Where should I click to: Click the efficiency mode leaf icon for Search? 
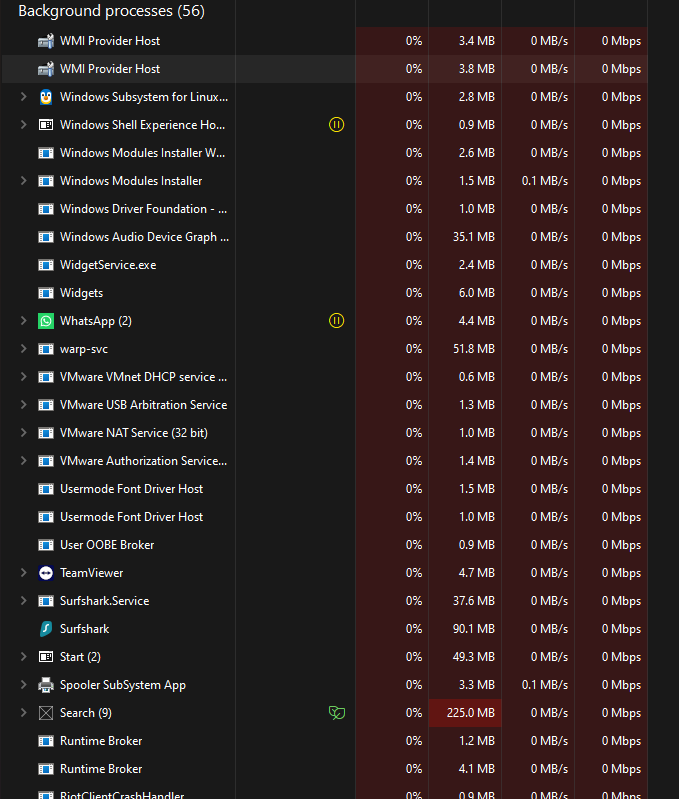[337, 712]
